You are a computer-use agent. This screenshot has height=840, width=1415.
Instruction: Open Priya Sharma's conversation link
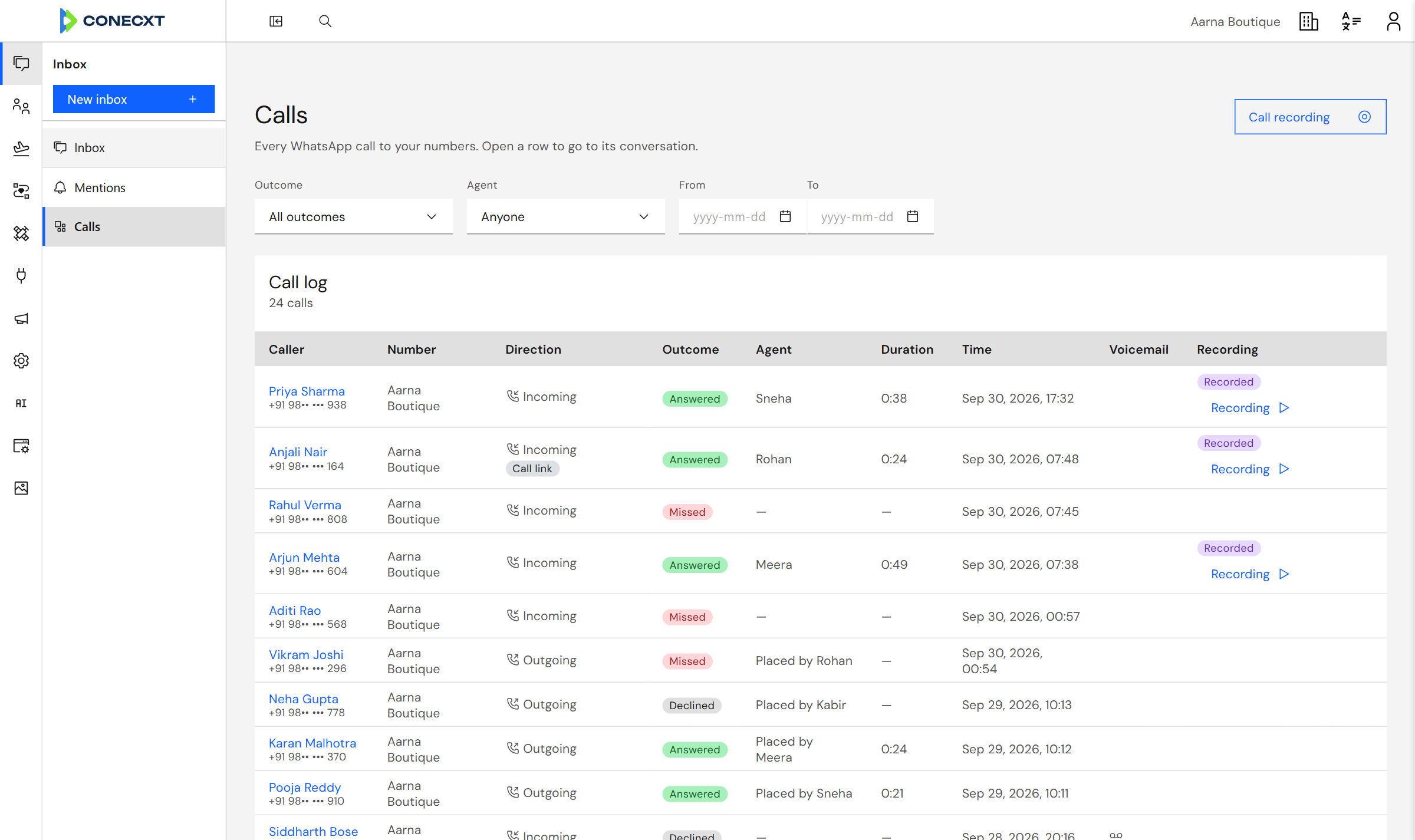click(307, 391)
